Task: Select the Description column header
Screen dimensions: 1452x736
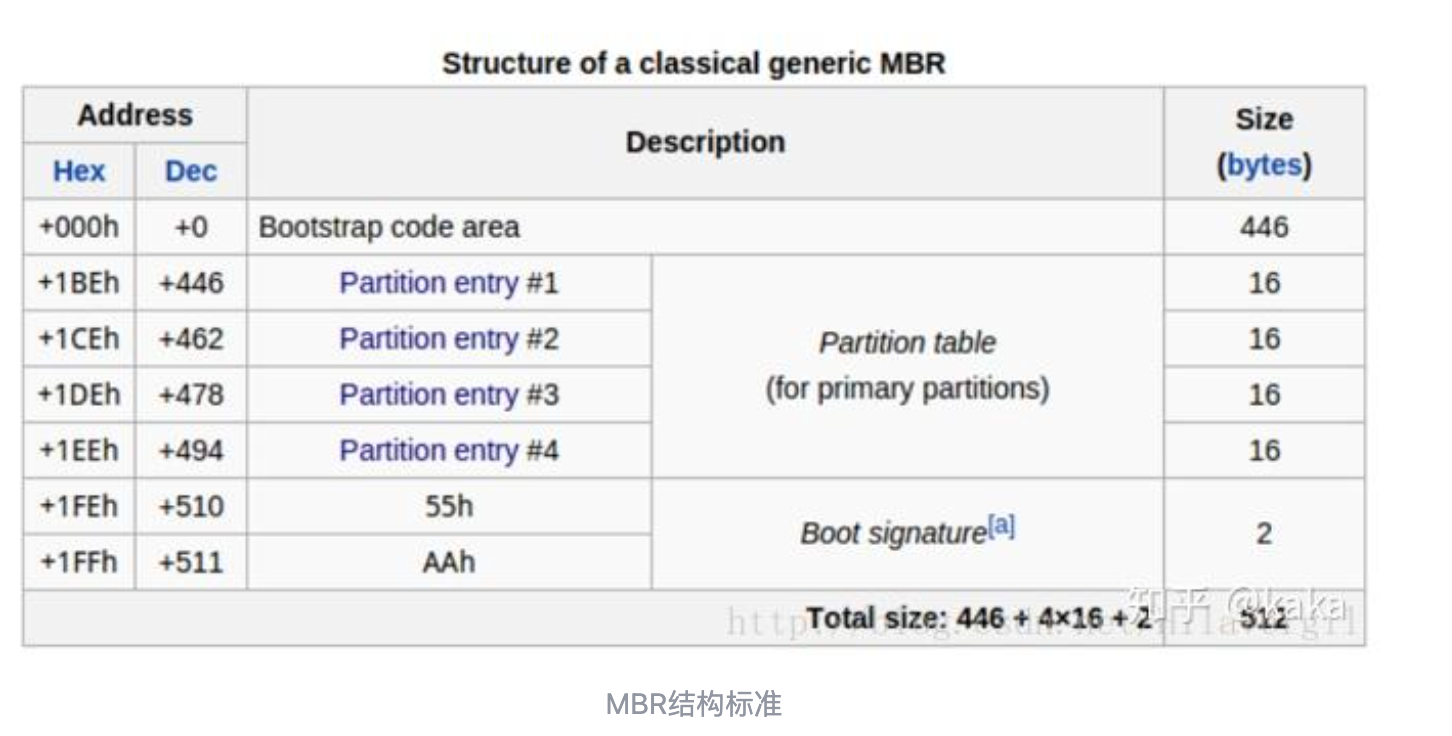Action: (x=705, y=142)
